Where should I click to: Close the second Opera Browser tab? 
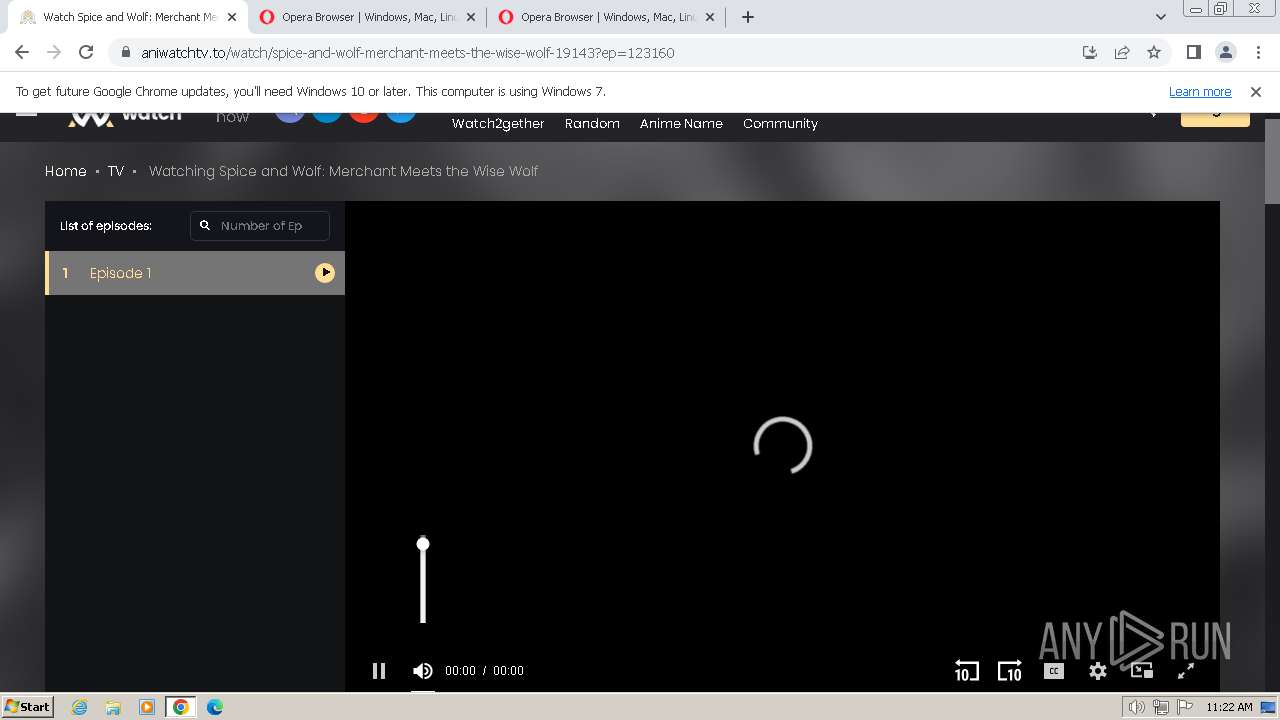[x=471, y=17]
